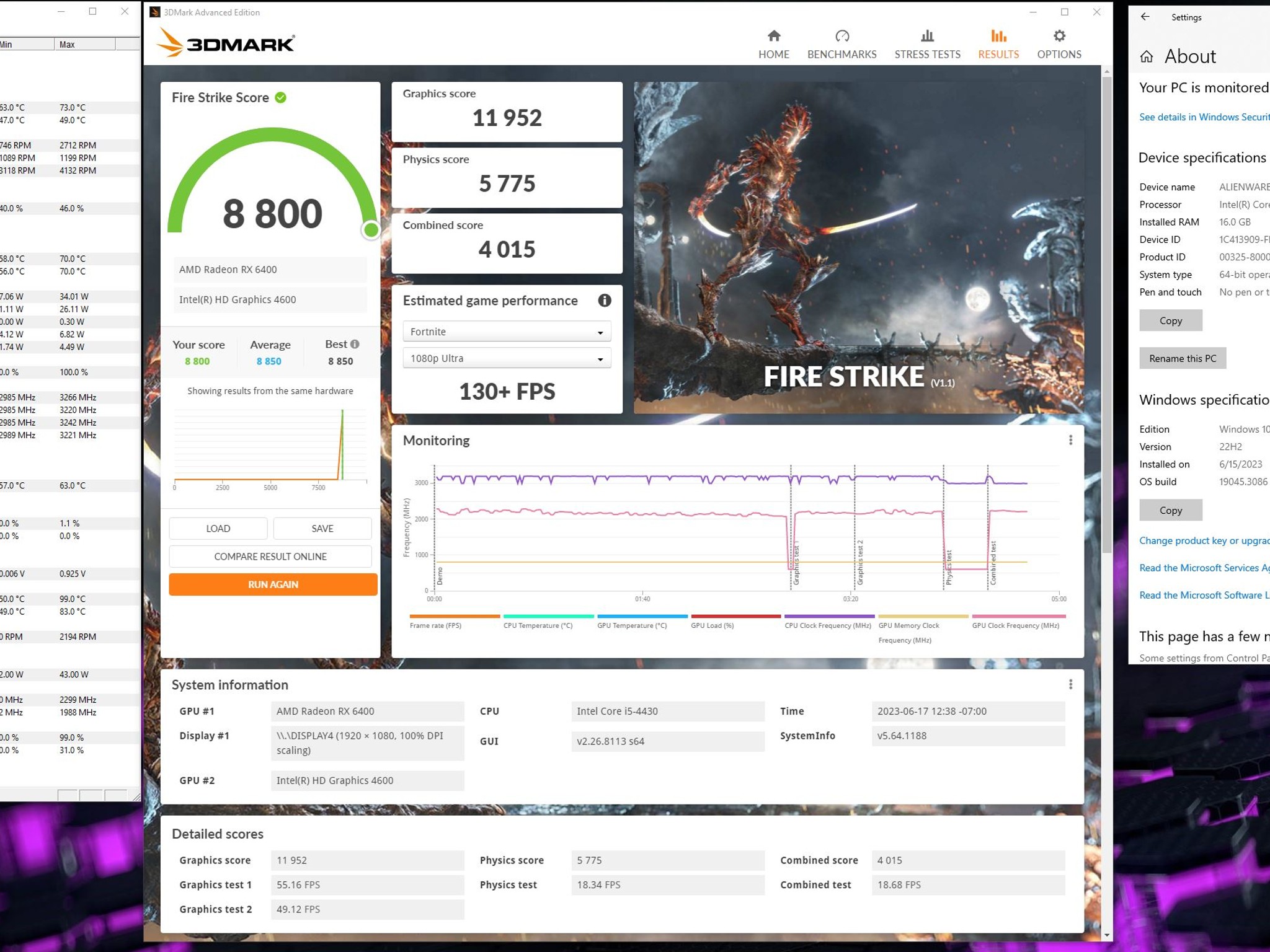Open the BENCHMARKS tab
Screen dimensions: 1270x952
pyautogui.click(x=841, y=44)
